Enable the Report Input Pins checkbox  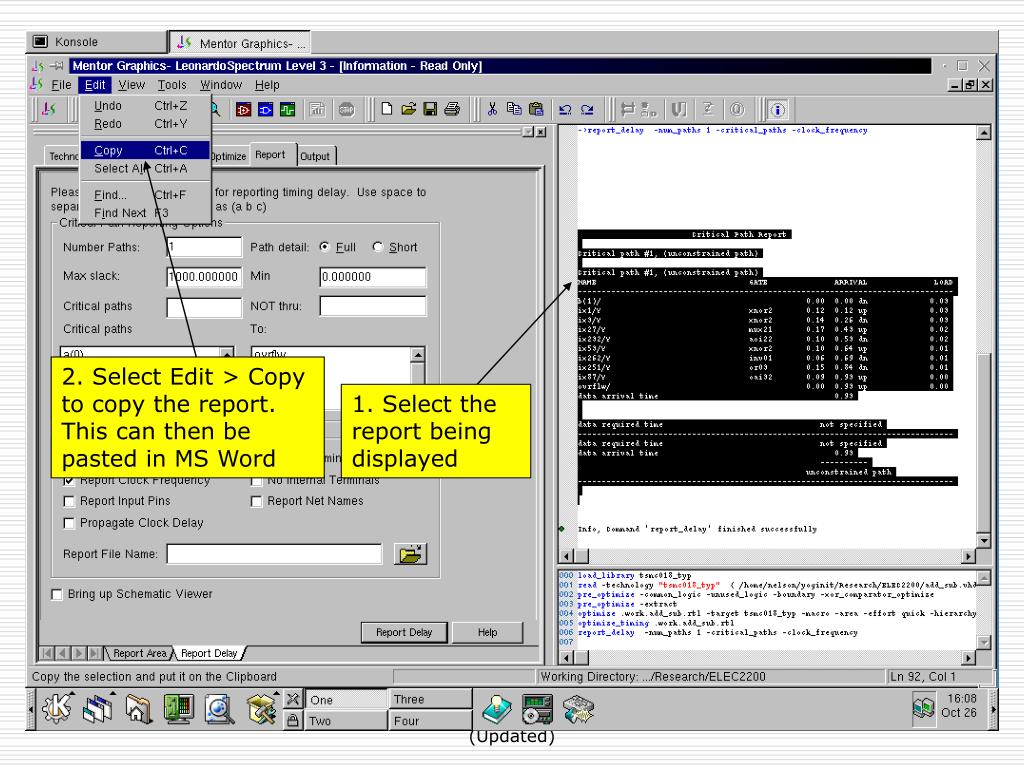click(x=69, y=502)
